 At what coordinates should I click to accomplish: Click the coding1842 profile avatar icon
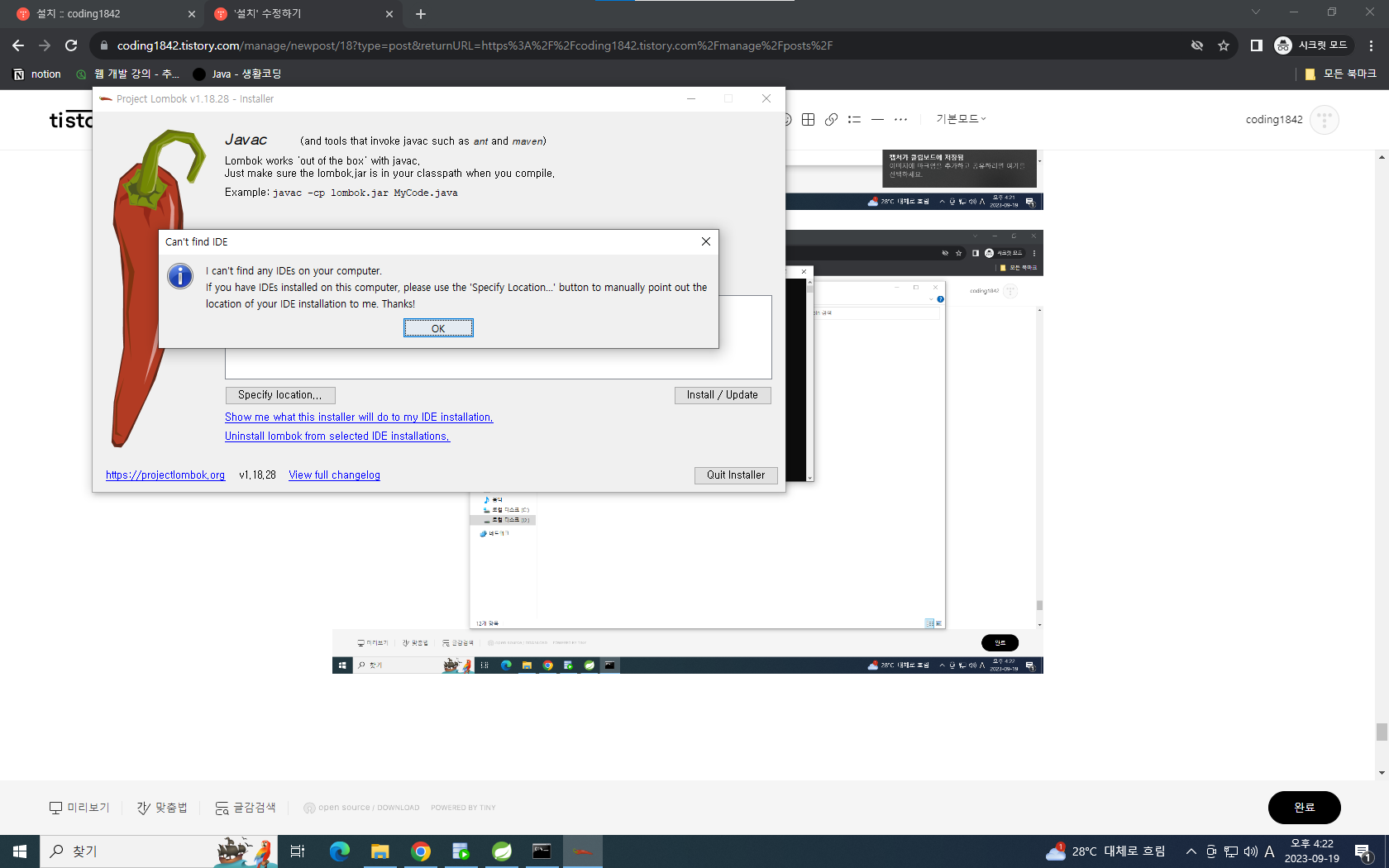1325,120
